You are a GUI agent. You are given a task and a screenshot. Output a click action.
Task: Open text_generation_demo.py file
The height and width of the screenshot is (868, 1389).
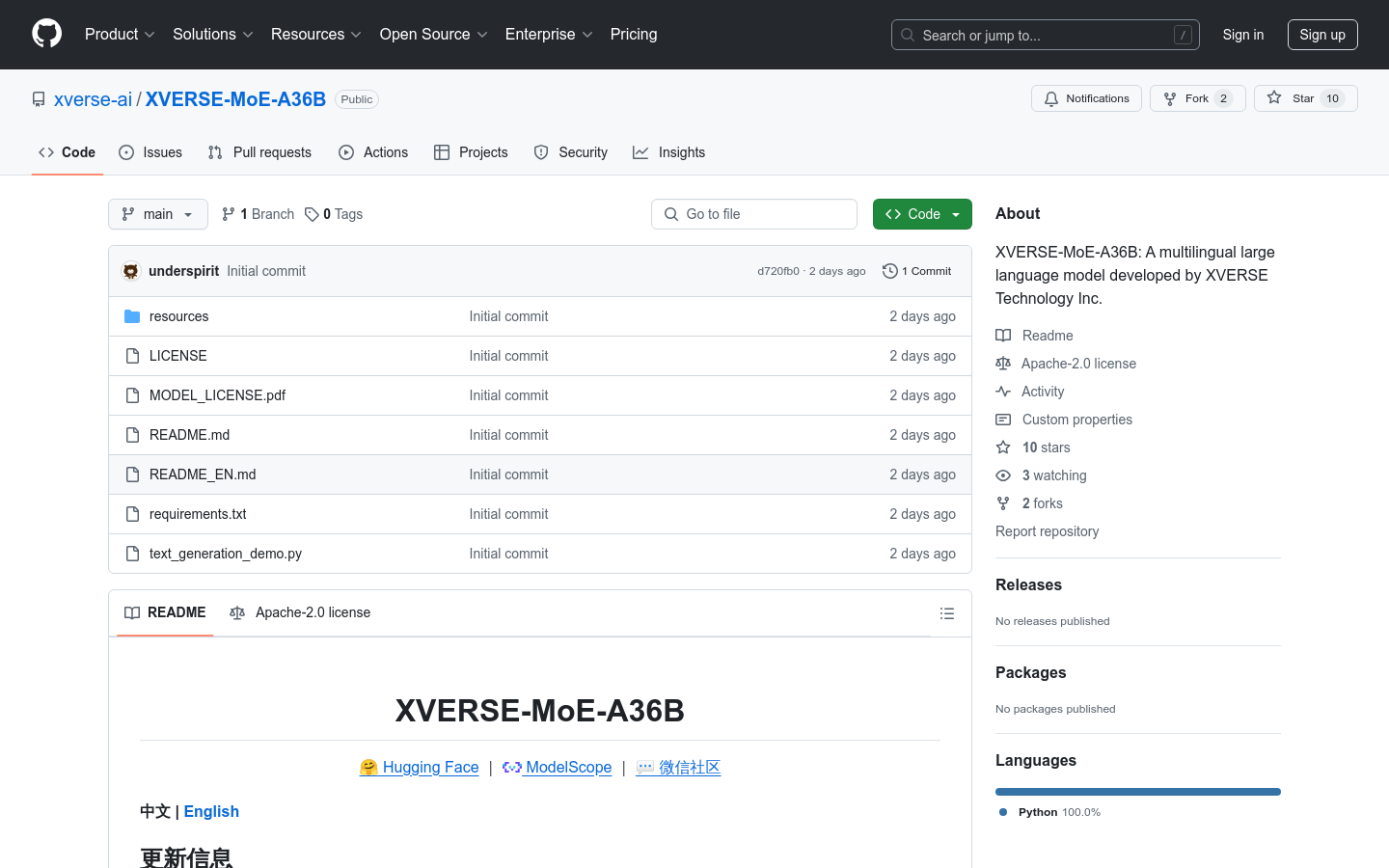(x=226, y=554)
